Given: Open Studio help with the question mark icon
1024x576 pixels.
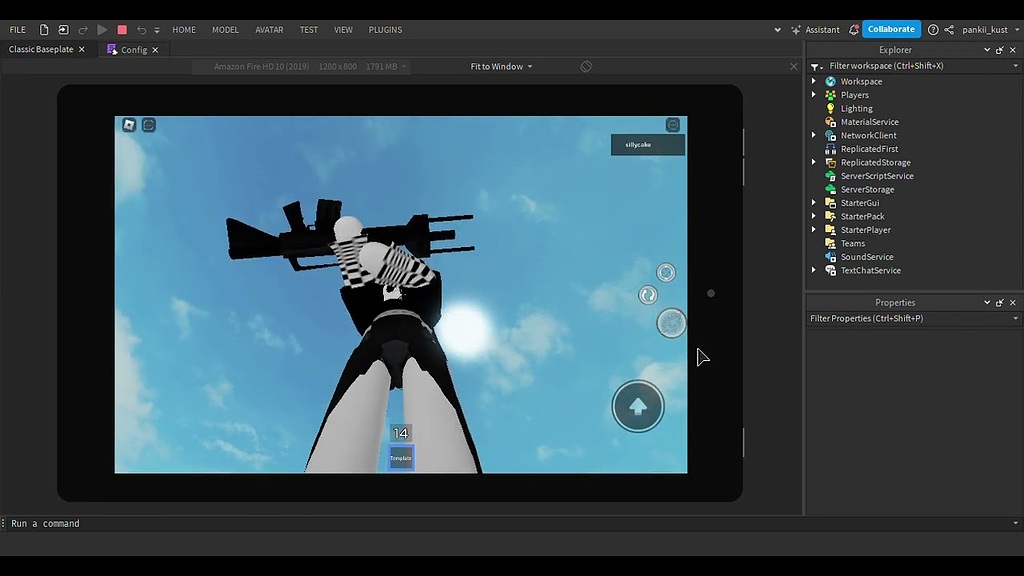Looking at the screenshot, I should 933,29.
